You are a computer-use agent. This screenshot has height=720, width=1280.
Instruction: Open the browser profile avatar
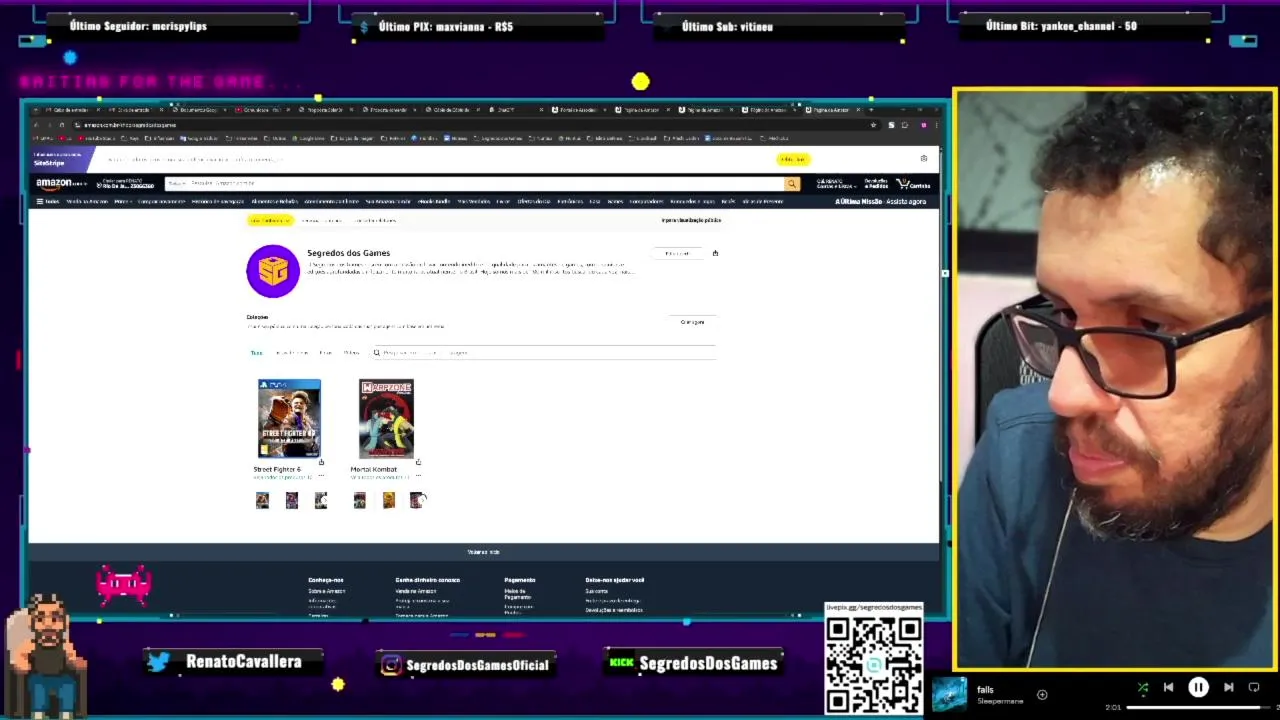[x=923, y=125]
